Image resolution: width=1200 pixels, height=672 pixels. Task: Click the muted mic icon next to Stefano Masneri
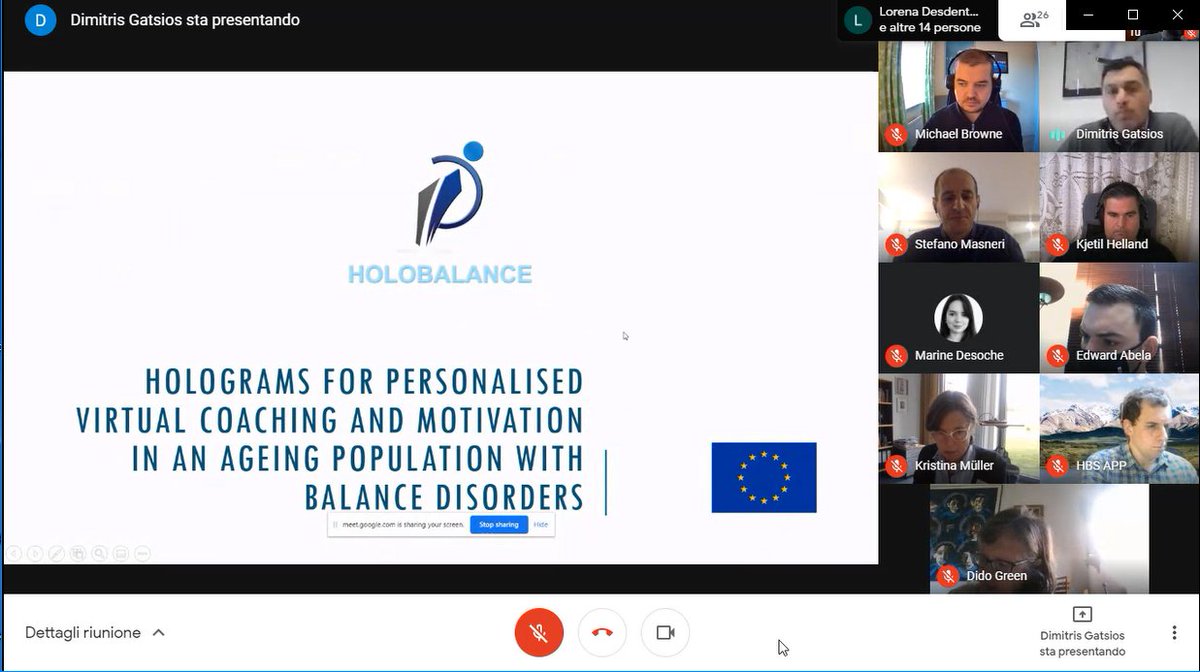coord(897,244)
